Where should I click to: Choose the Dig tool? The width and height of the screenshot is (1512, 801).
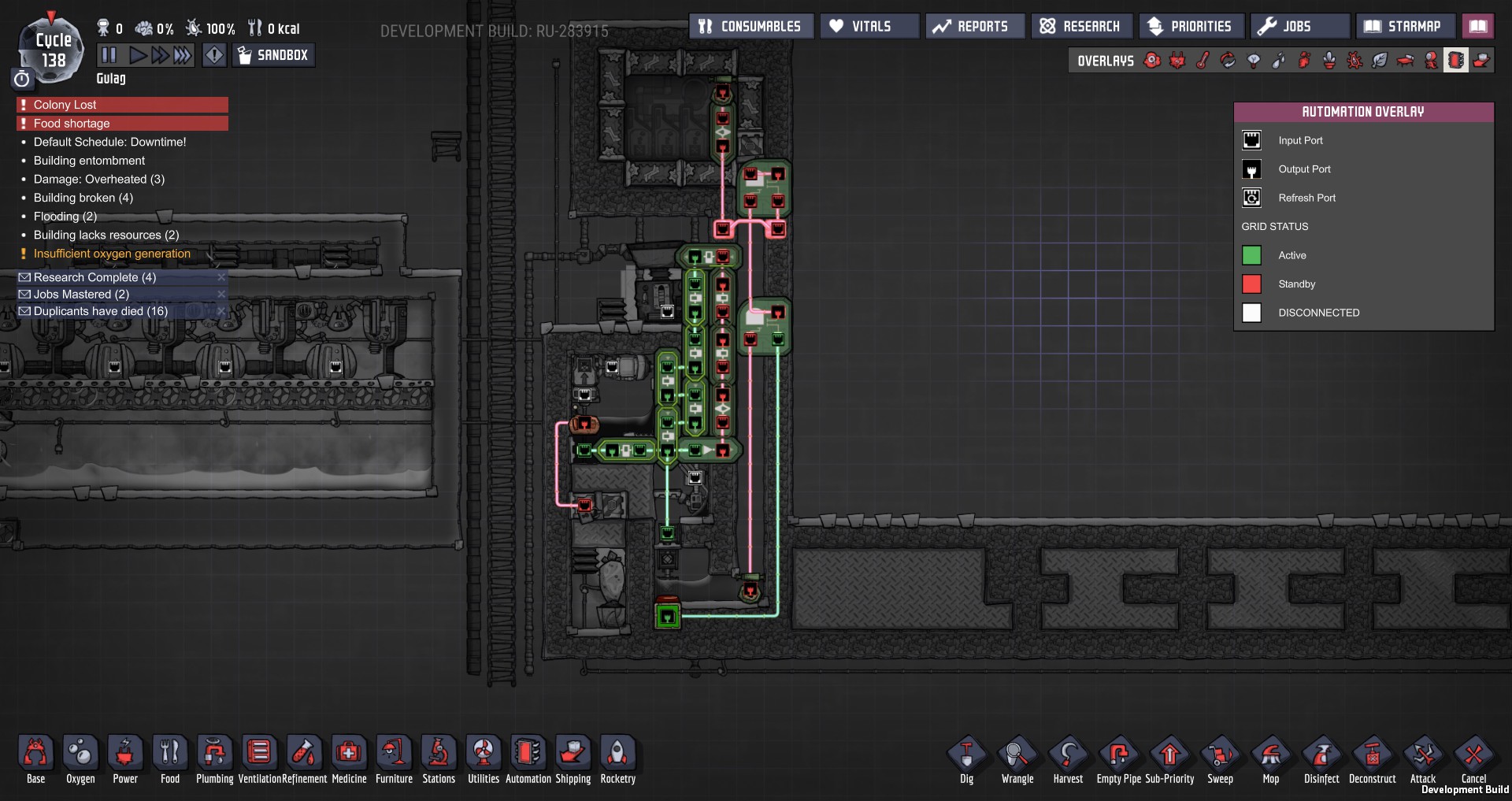[966, 756]
